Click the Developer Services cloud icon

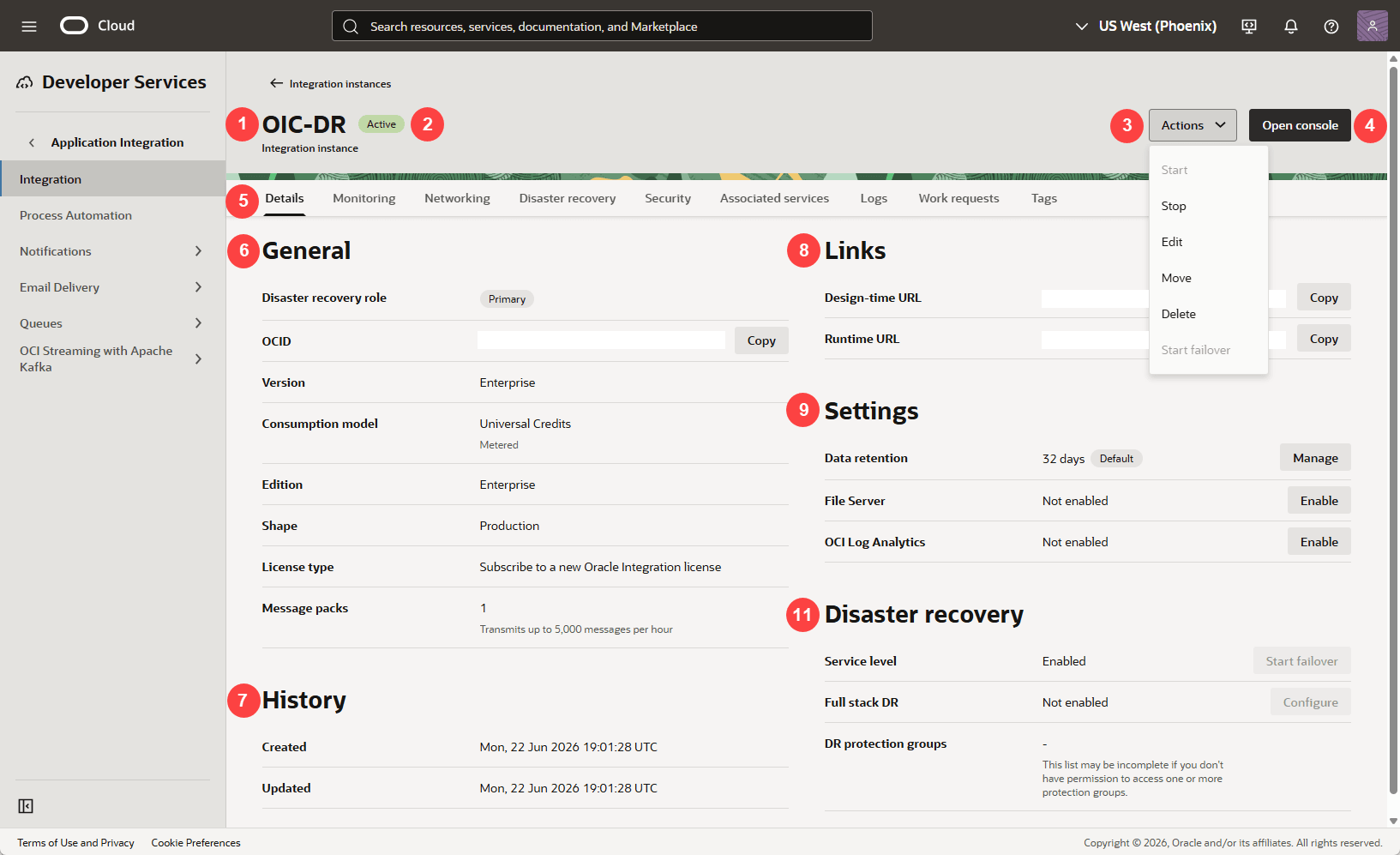point(25,82)
